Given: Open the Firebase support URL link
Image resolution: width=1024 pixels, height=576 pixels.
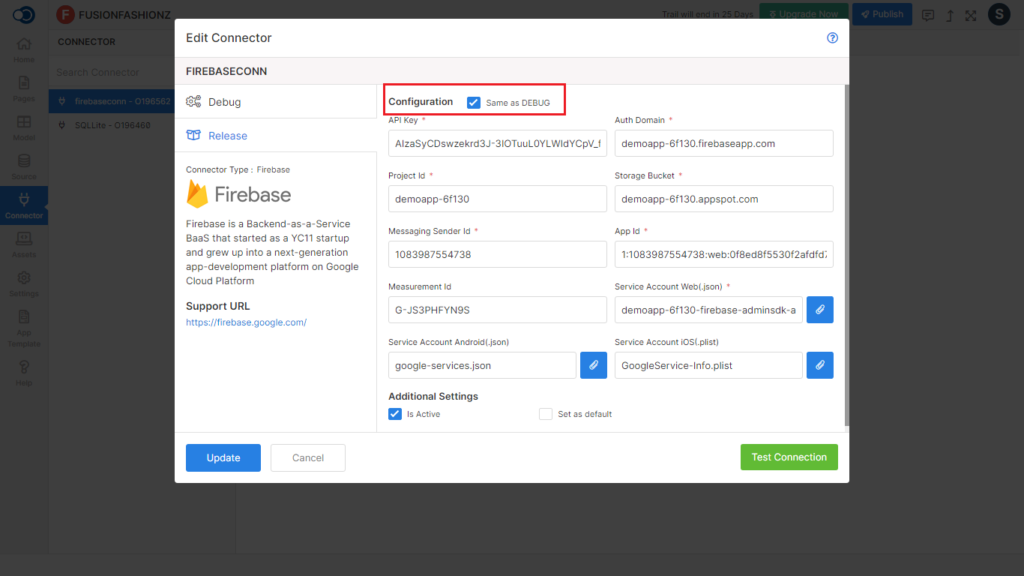Looking at the screenshot, I should coord(246,323).
